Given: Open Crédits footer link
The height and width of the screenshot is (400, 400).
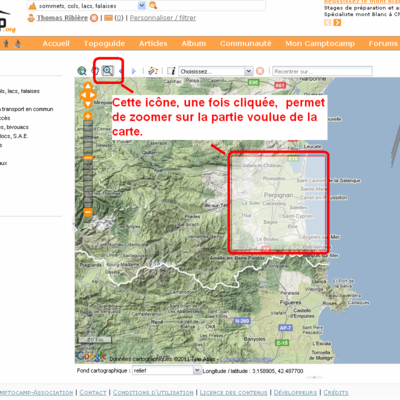Looking at the screenshot, I should pyautogui.click(x=336, y=392).
